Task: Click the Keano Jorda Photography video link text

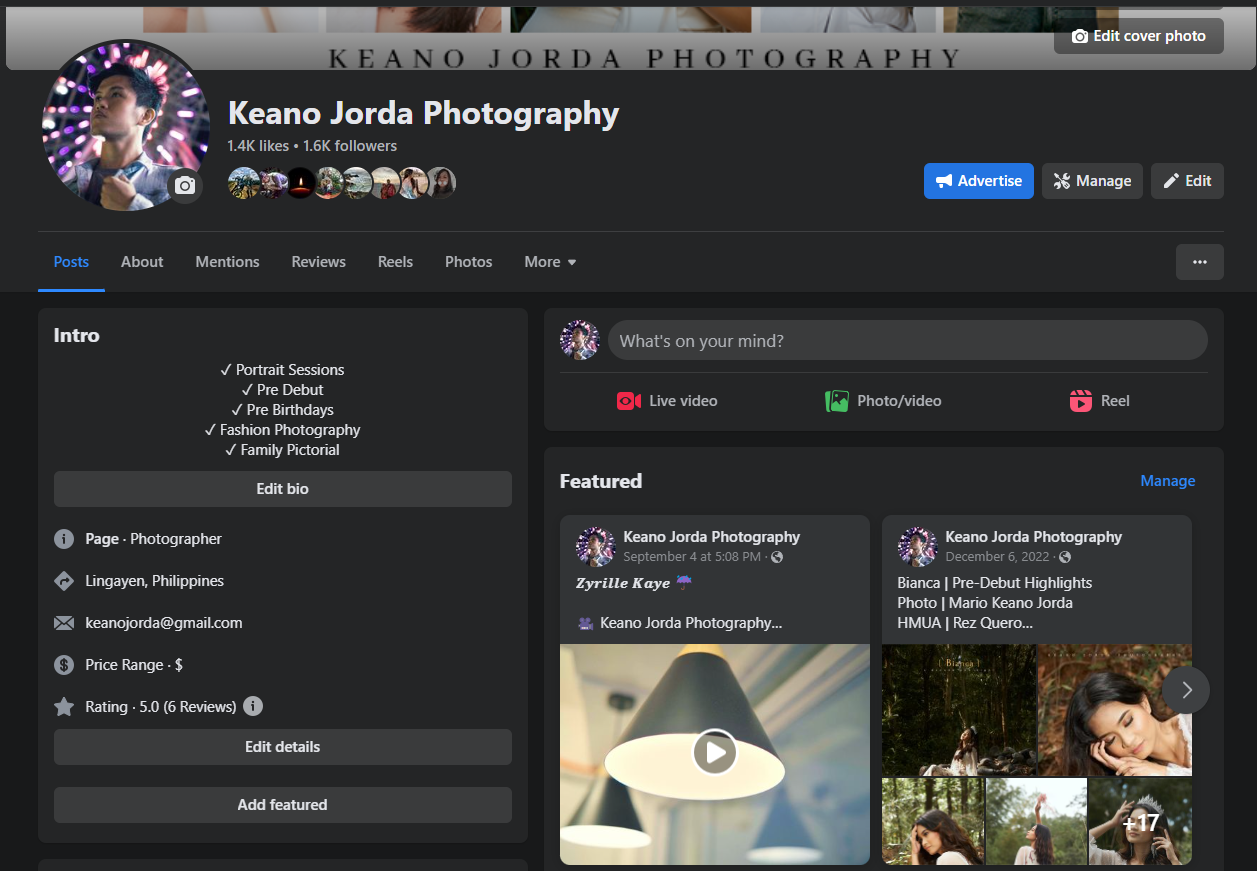Action: [691, 623]
